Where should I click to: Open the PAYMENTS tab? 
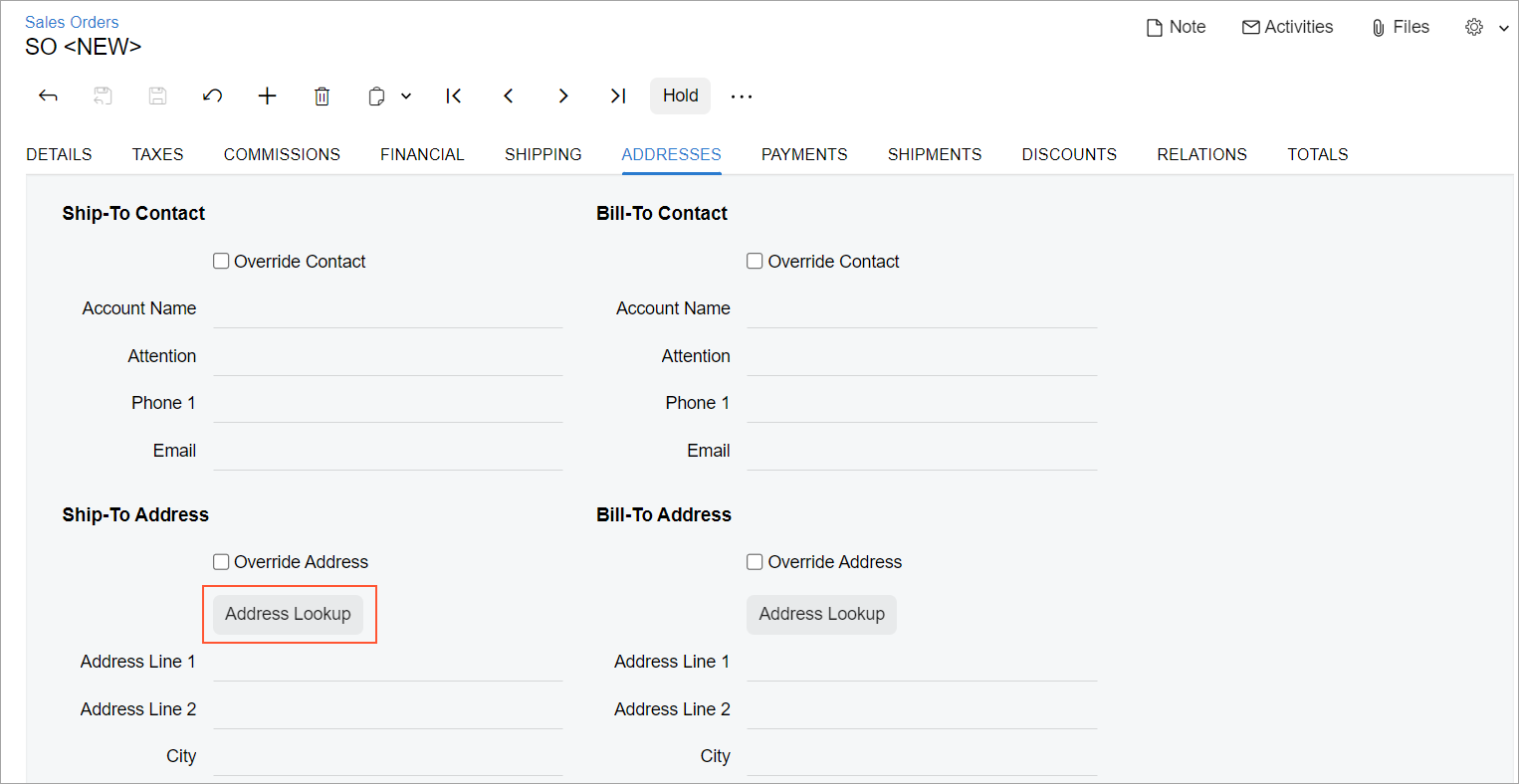pyautogui.click(x=804, y=154)
